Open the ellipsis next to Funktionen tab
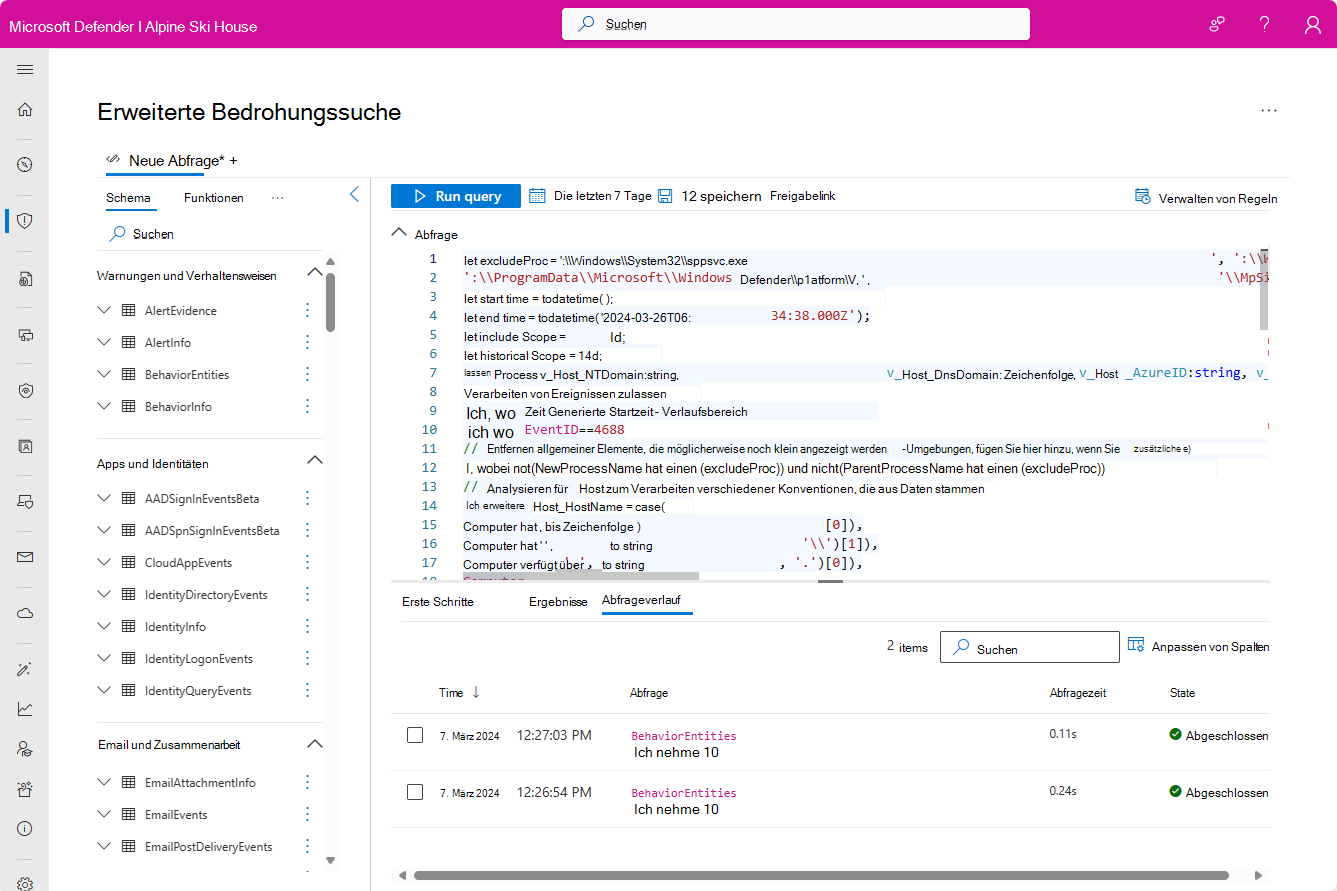The image size is (1337, 891). 278,198
